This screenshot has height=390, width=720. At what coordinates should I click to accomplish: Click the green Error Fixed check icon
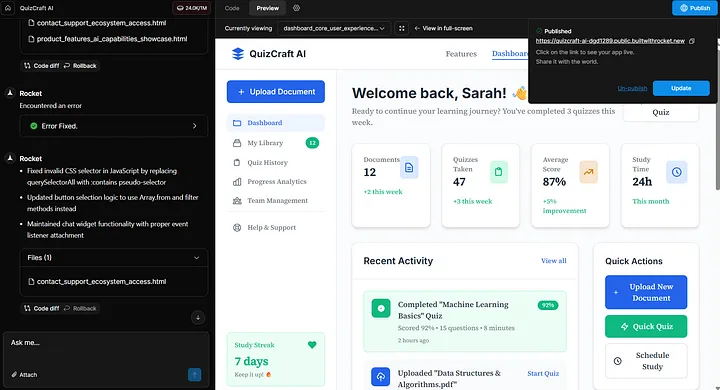tap(34, 126)
